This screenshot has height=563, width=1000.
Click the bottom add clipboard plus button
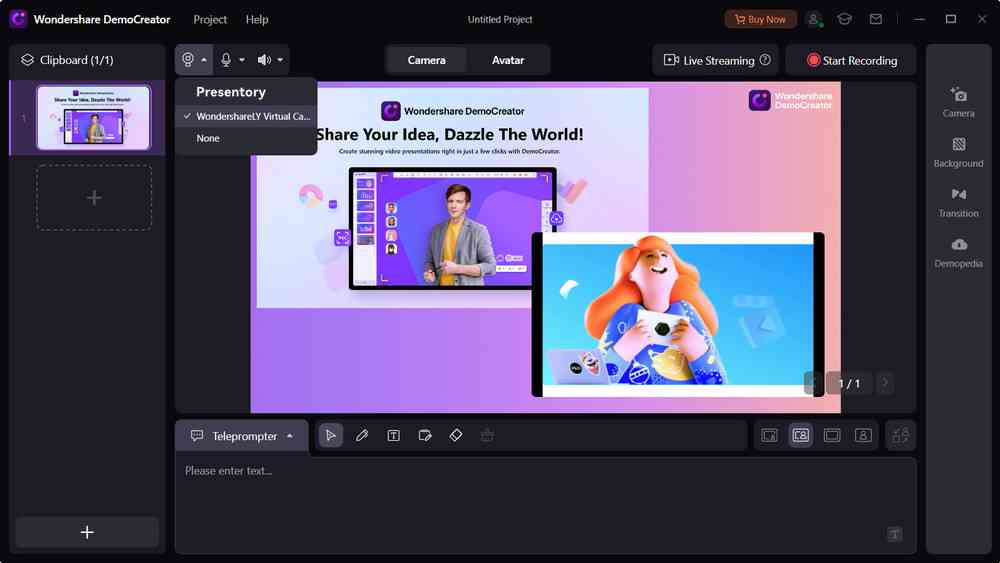(87, 532)
